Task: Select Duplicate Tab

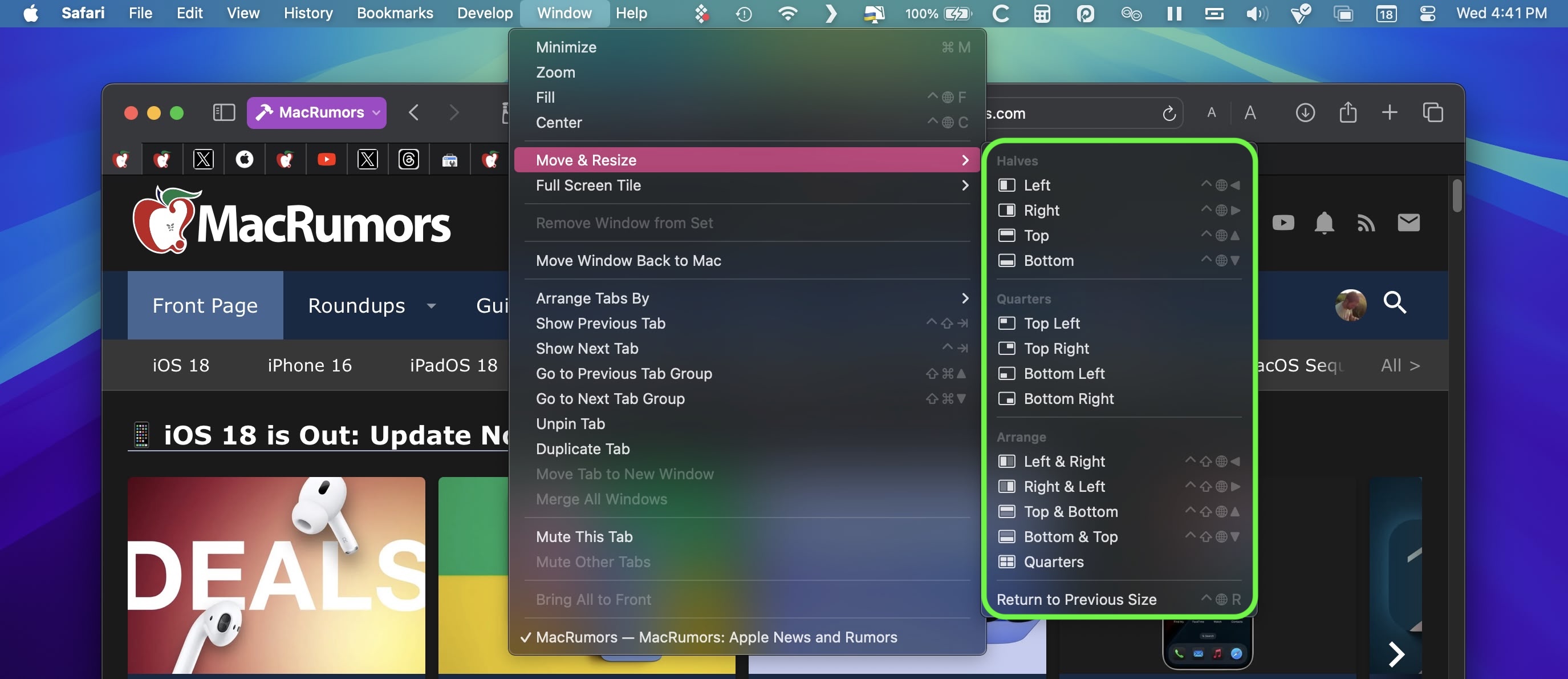Action: pos(747,449)
